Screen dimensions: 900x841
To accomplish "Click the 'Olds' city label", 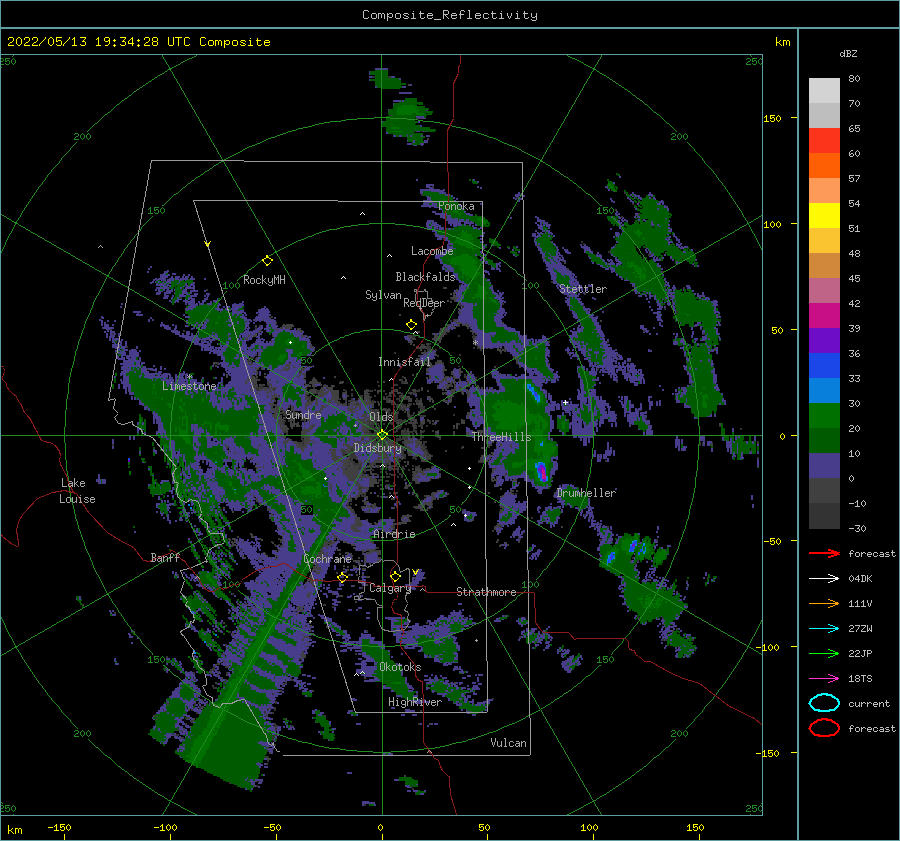I will coord(381,417).
